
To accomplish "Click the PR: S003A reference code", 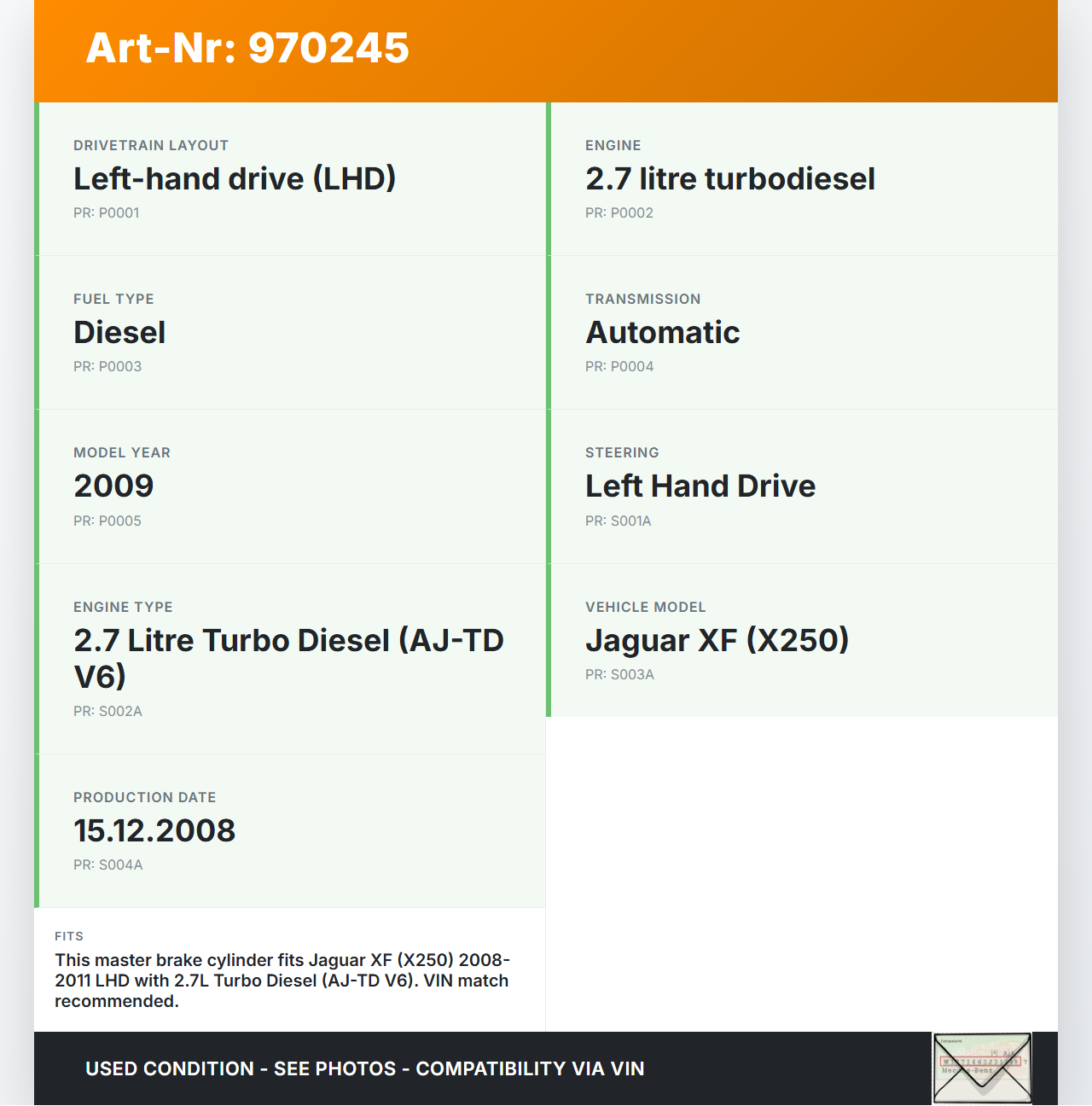I will coord(619,674).
